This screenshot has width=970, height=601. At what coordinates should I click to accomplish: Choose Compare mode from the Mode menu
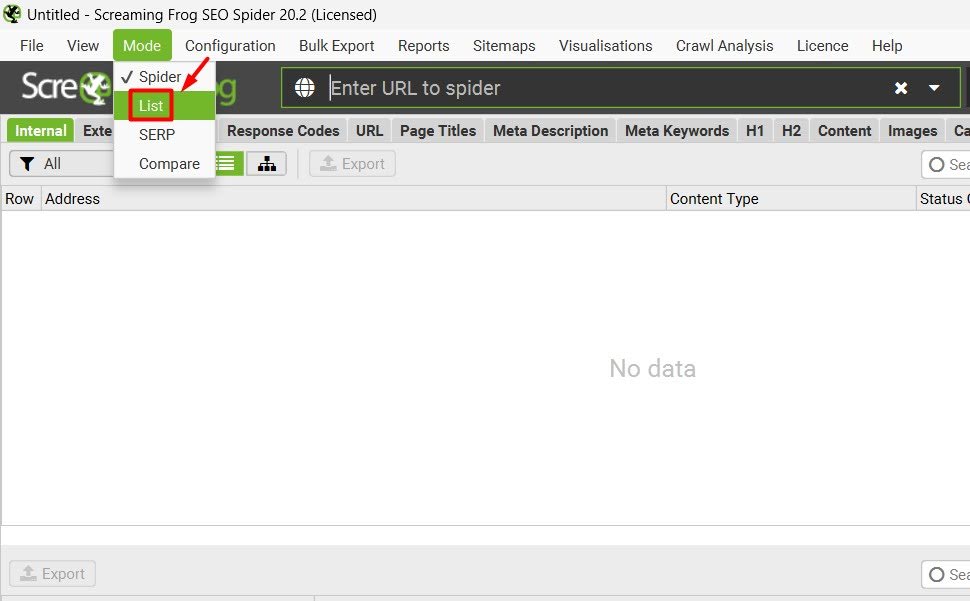164,164
